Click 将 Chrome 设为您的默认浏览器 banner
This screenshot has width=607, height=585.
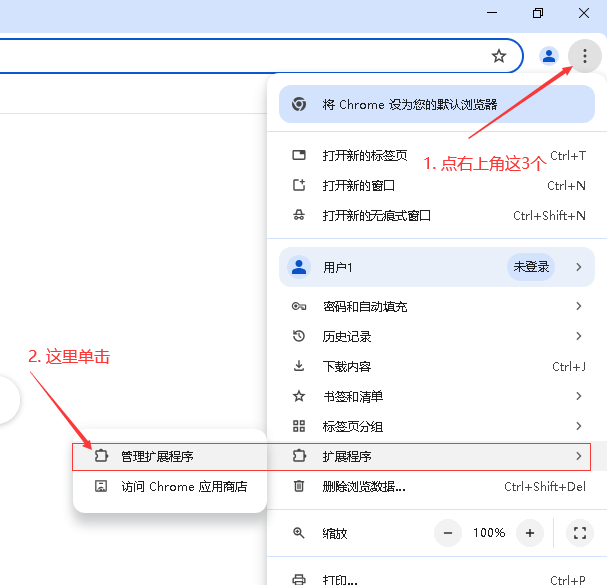click(409, 104)
